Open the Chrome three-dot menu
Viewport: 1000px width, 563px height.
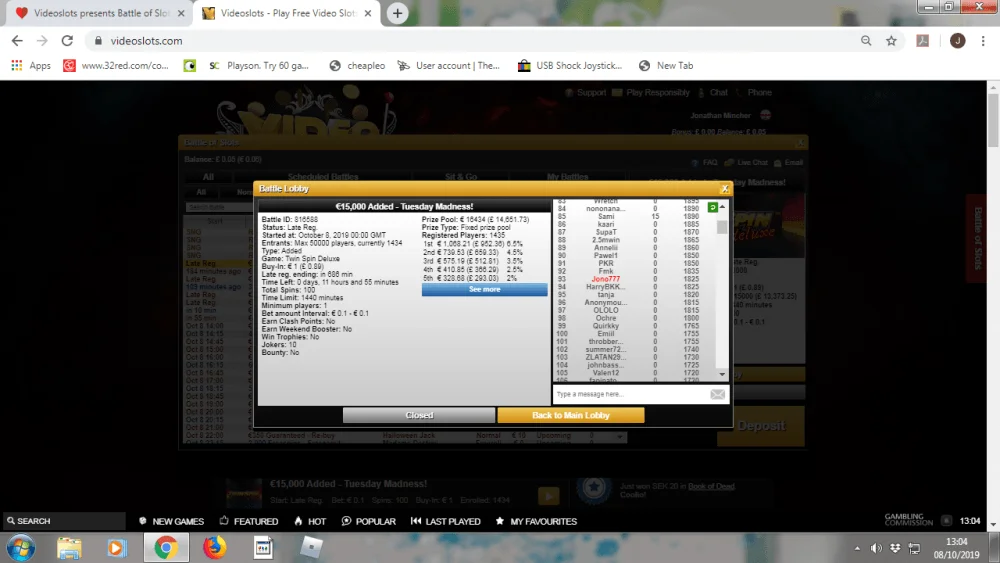(x=983, y=41)
